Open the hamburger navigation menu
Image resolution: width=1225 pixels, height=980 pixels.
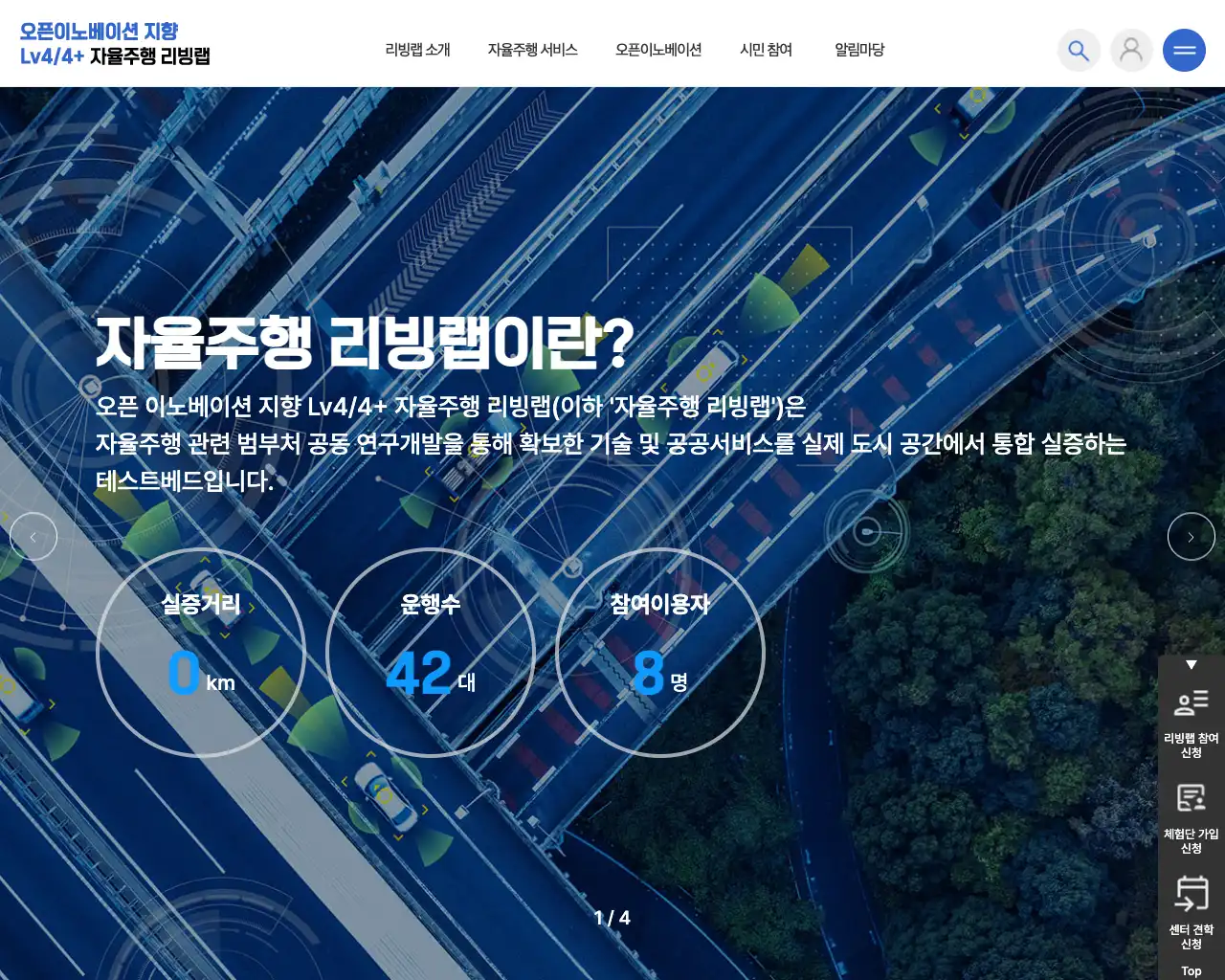coord(1184,50)
